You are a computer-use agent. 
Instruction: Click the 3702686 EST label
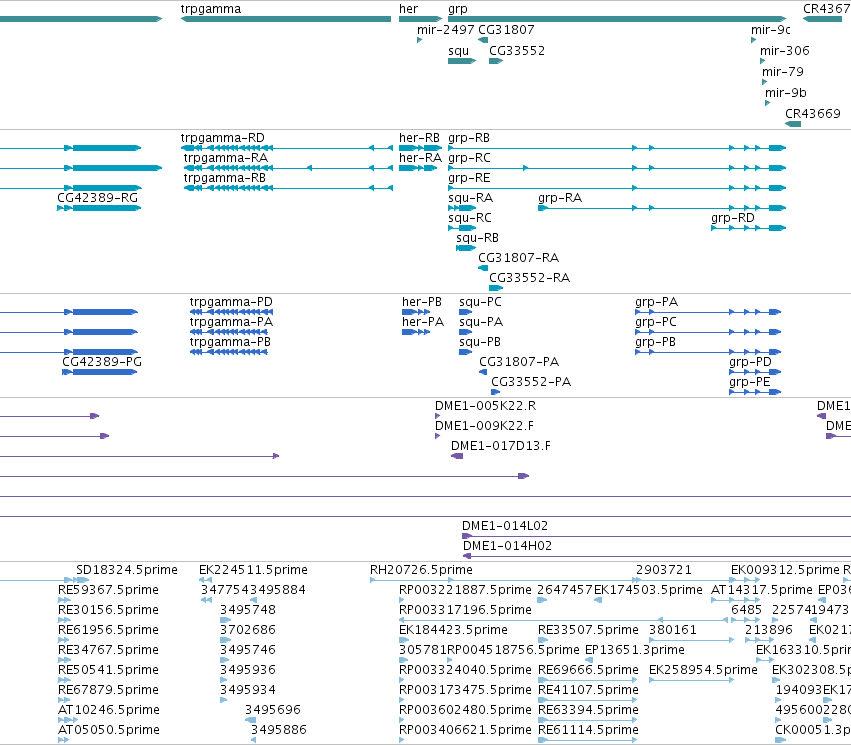247,630
